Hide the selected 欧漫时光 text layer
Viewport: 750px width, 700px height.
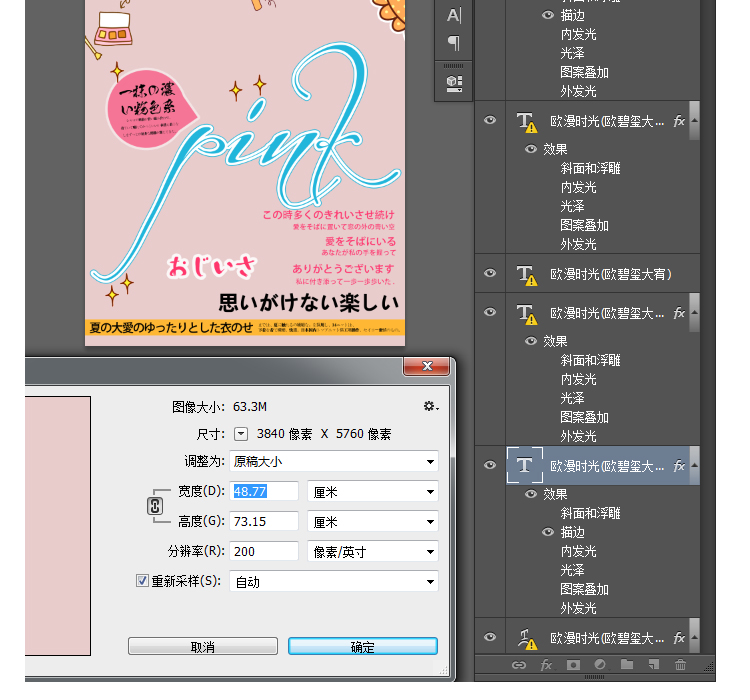tap(490, 465)
